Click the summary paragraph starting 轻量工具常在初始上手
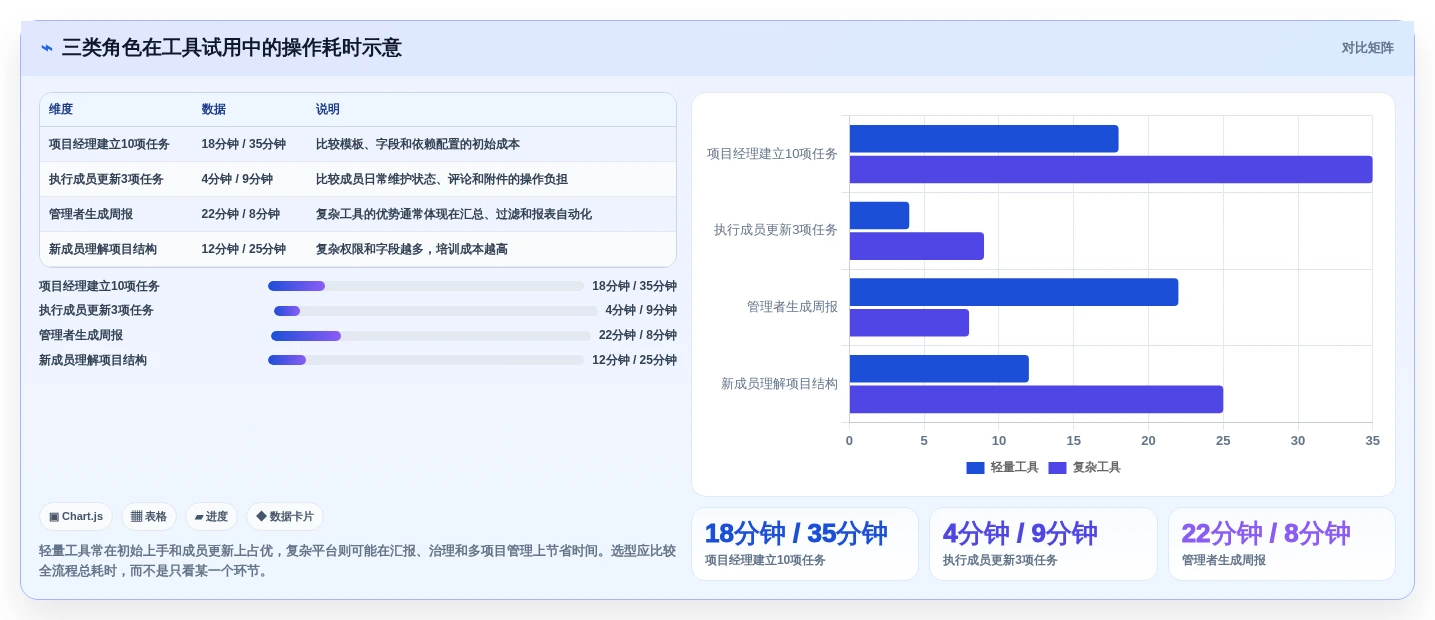The height and width of the screenshot is (620, 1435). point(357,560)
